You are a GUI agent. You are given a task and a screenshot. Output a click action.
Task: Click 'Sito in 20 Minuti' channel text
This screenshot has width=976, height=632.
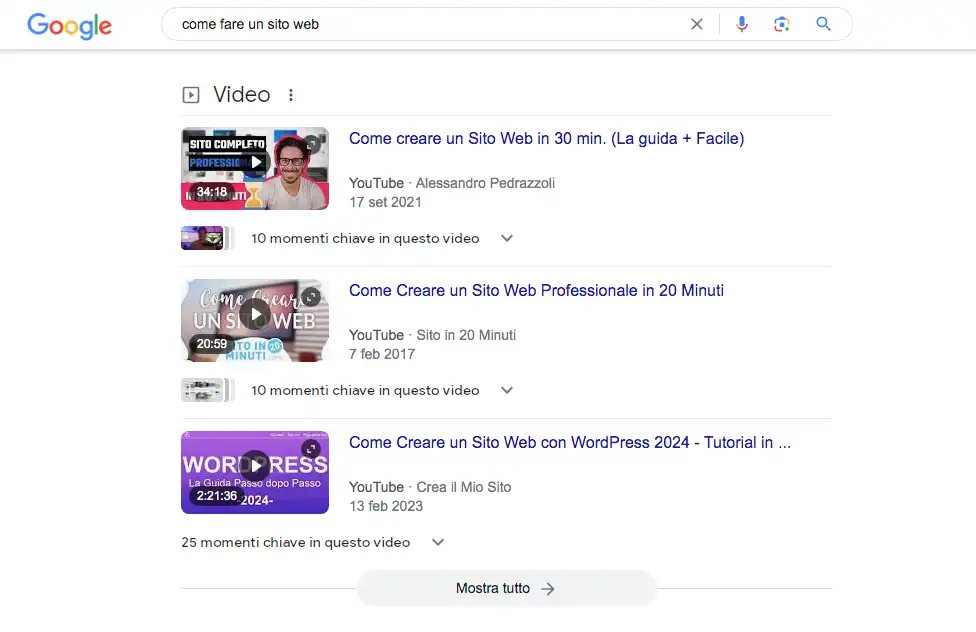466,335
